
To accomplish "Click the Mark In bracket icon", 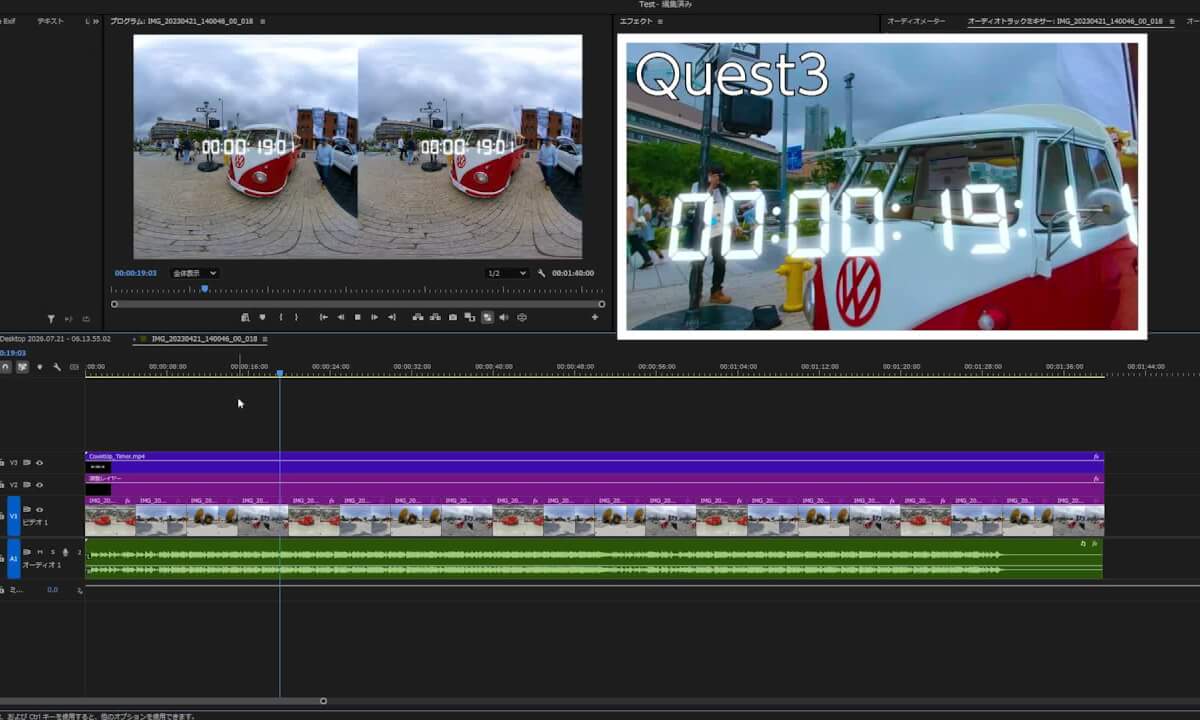I will tap(281, 317).
